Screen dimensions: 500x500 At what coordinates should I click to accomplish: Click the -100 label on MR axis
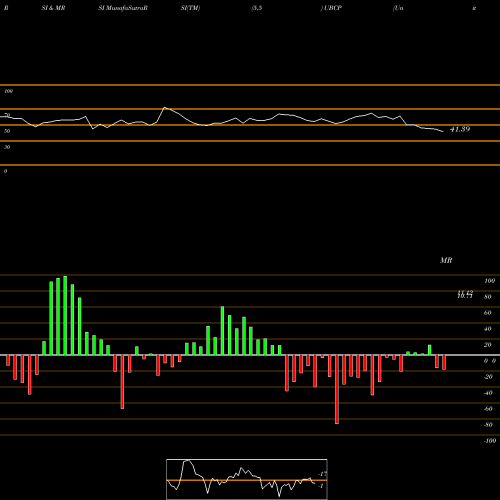tap(490, 441)
